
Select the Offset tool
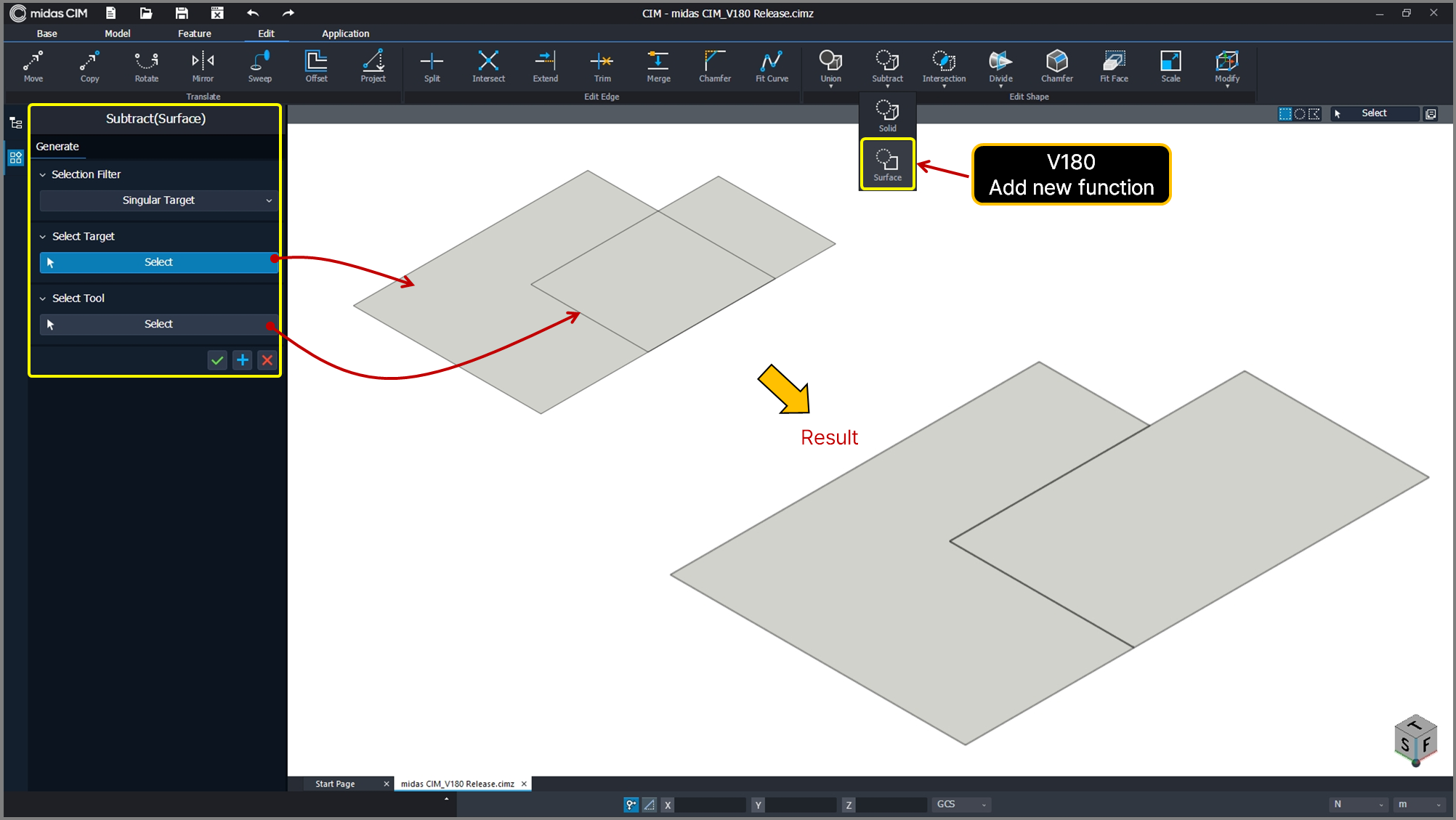[x=316, y=66]
